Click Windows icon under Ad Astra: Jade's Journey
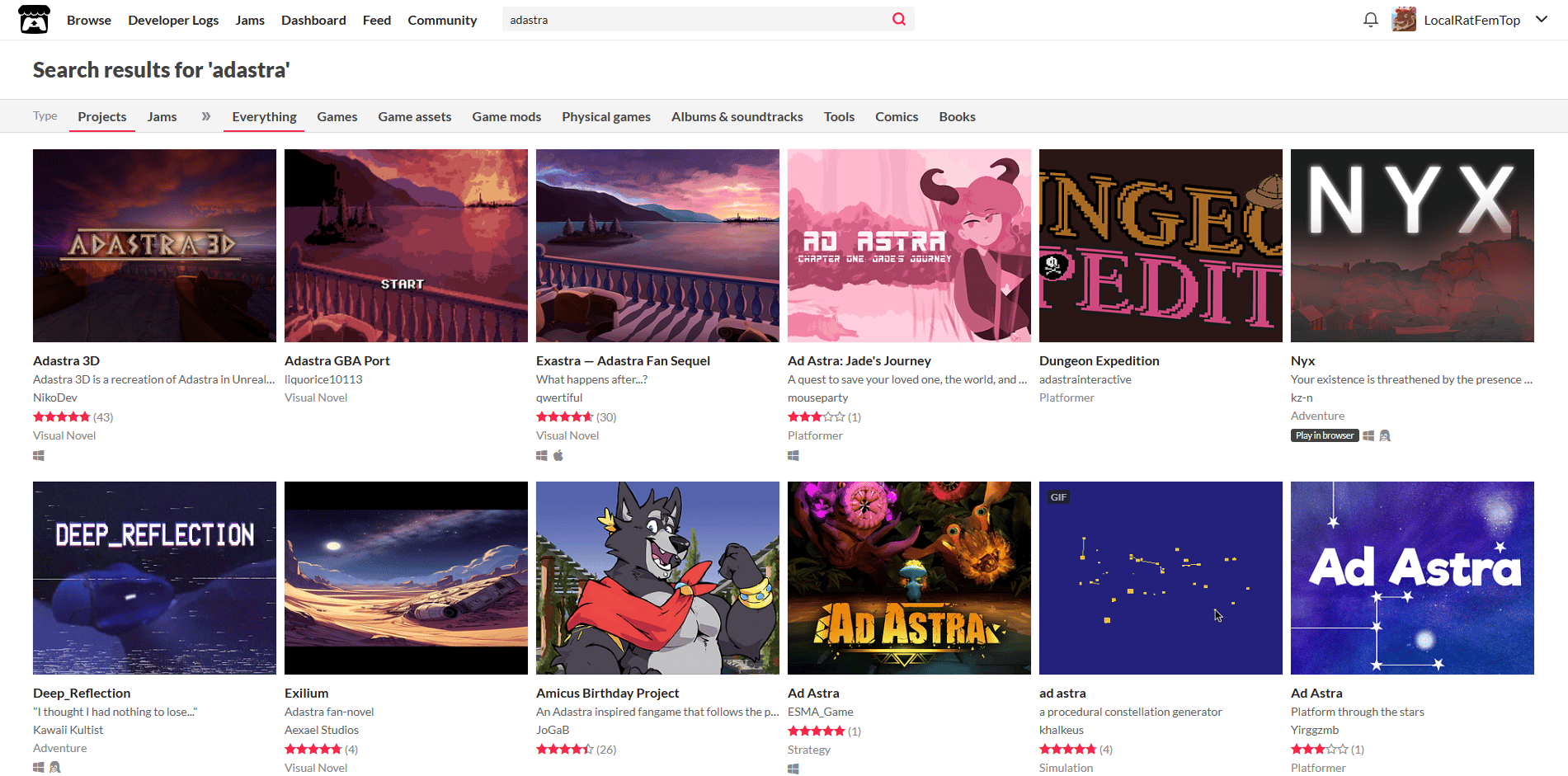The height and width of the screenshot is (776, 1568). 793,455
